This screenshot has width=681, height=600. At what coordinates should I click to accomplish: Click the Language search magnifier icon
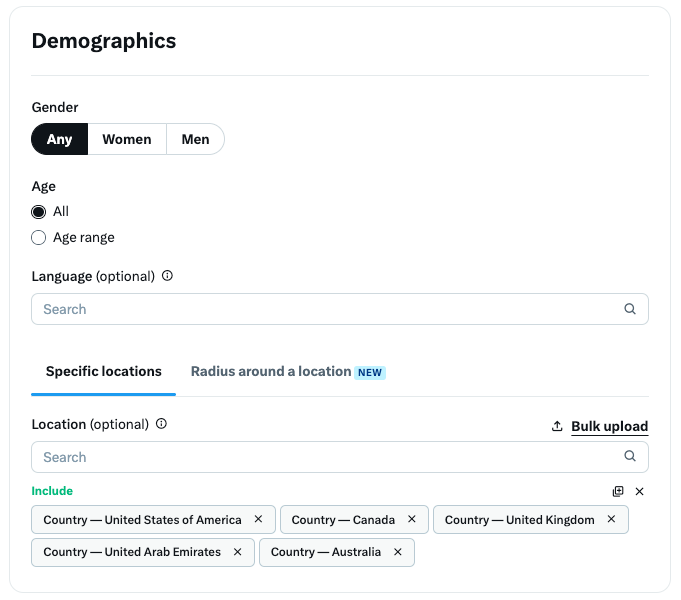pos(630,309)
